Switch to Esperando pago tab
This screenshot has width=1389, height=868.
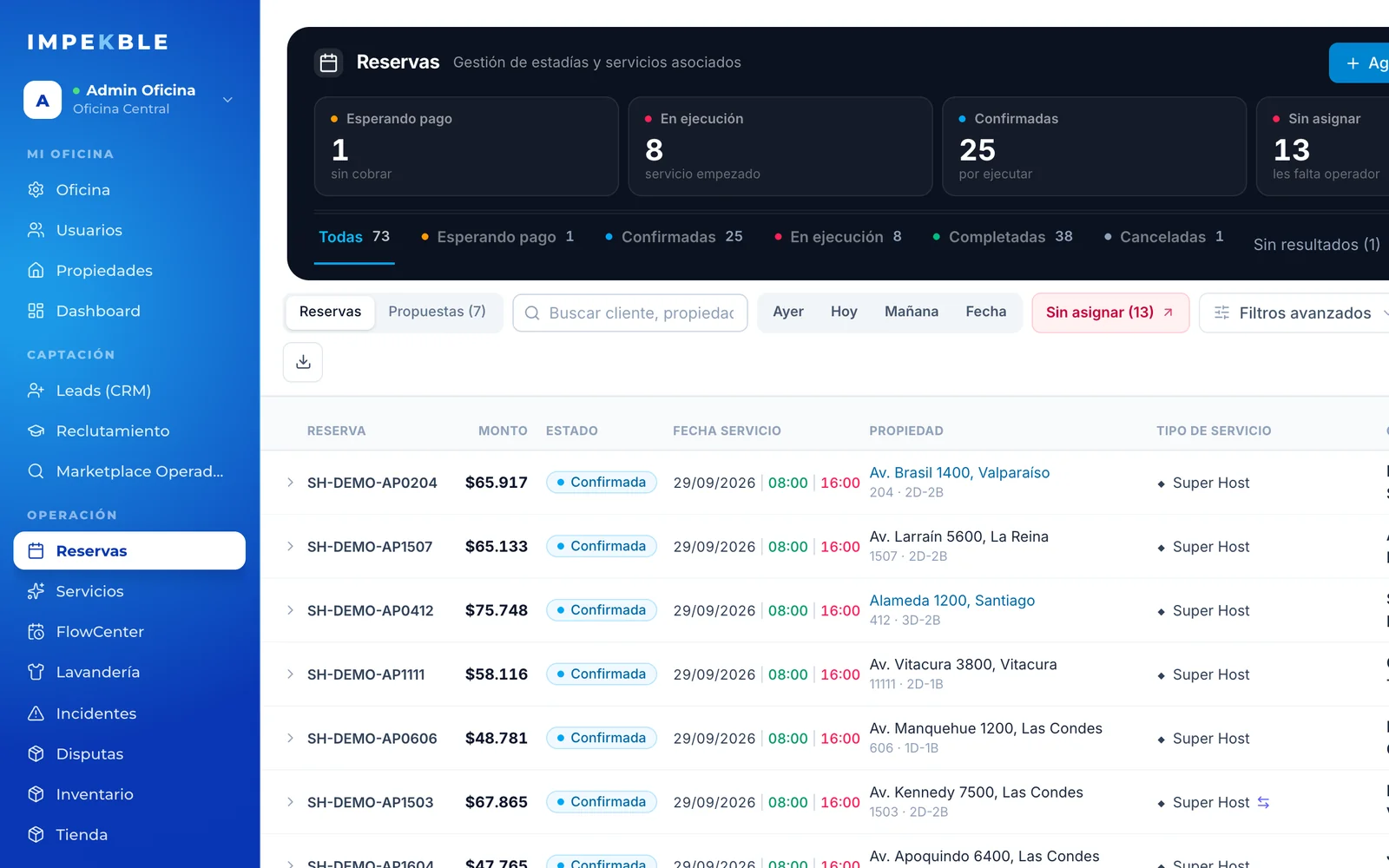(497, 237)
